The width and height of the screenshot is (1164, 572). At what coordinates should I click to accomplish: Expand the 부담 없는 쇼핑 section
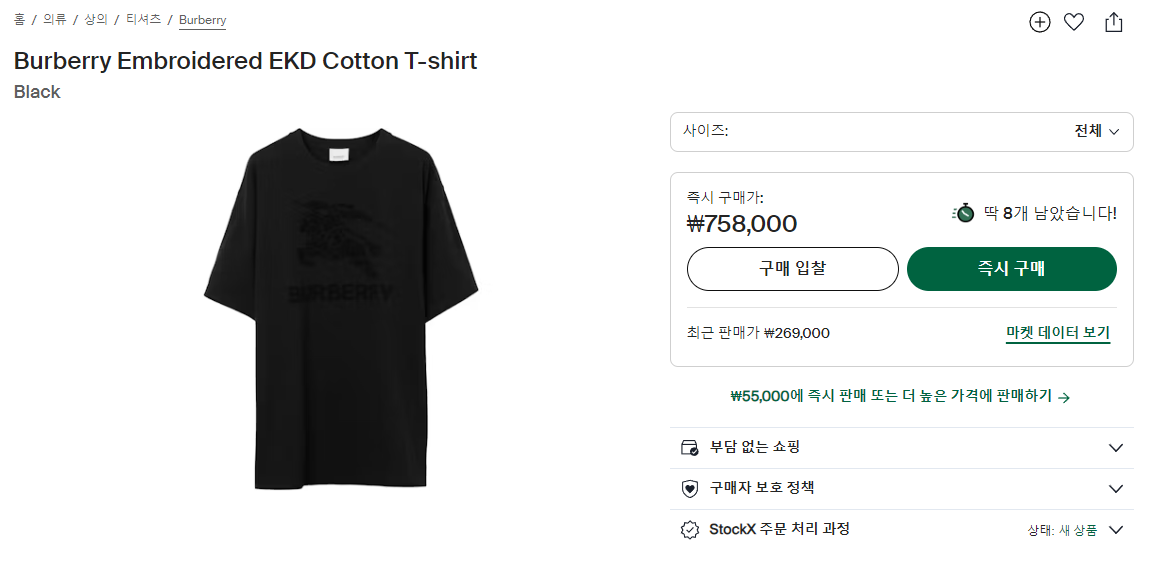1116,448
